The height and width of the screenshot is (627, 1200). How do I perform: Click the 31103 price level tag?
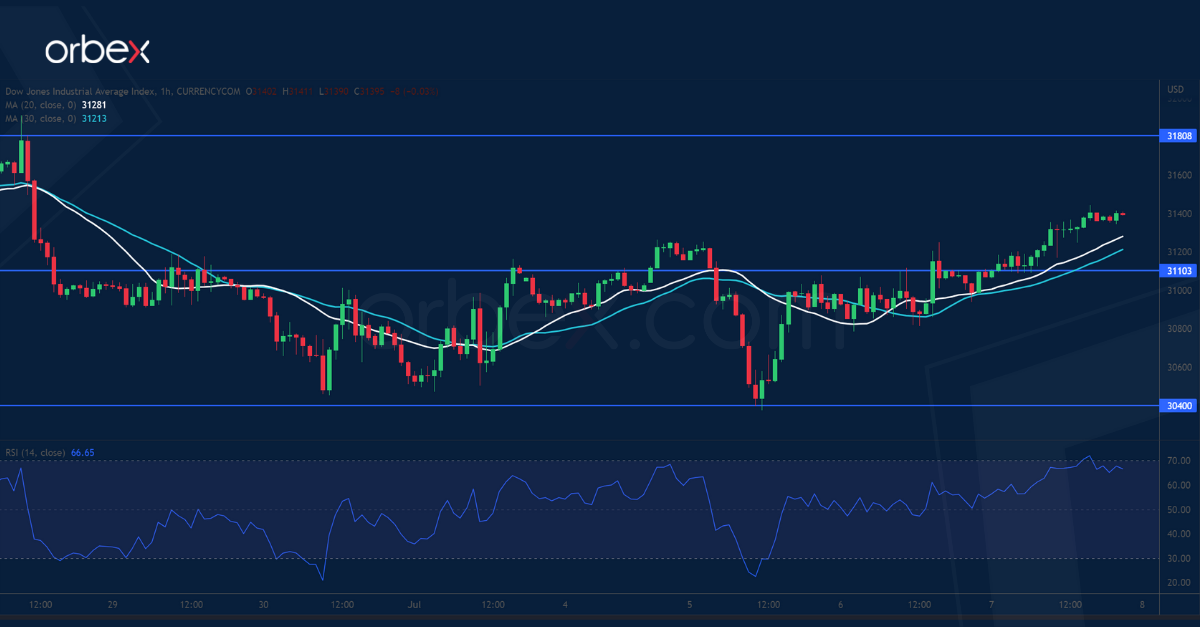pos(1177,271)
